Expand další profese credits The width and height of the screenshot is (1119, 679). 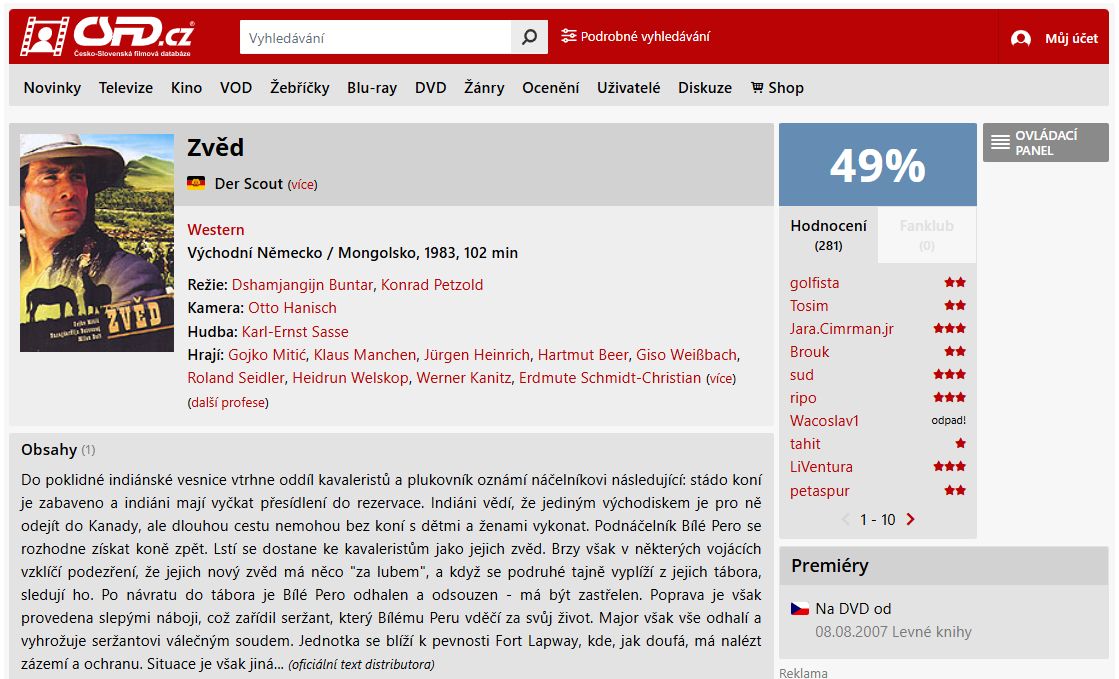point(228,403)
